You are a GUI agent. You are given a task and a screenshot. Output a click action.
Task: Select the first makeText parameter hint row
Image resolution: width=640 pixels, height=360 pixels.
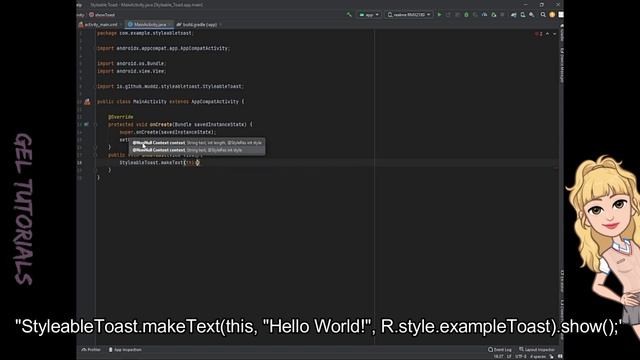tap(197, 143)
